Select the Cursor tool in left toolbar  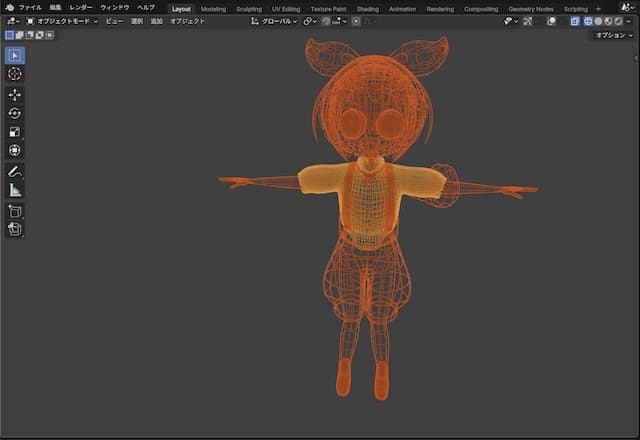[x=15, y=73]
